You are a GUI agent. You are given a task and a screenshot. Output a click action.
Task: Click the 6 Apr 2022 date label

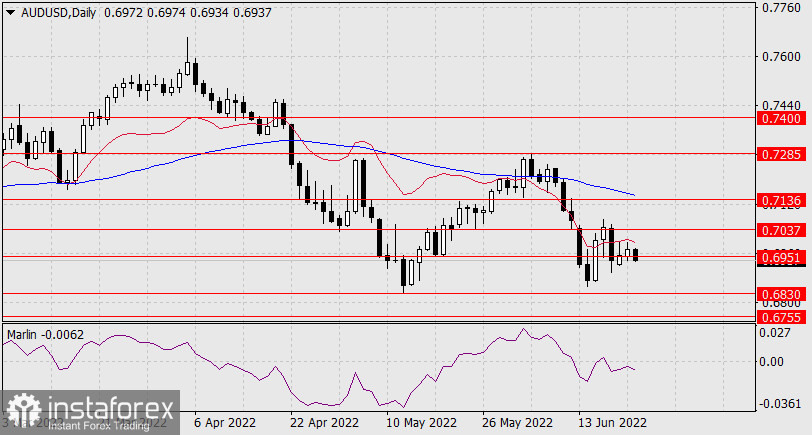pos(224,423)
